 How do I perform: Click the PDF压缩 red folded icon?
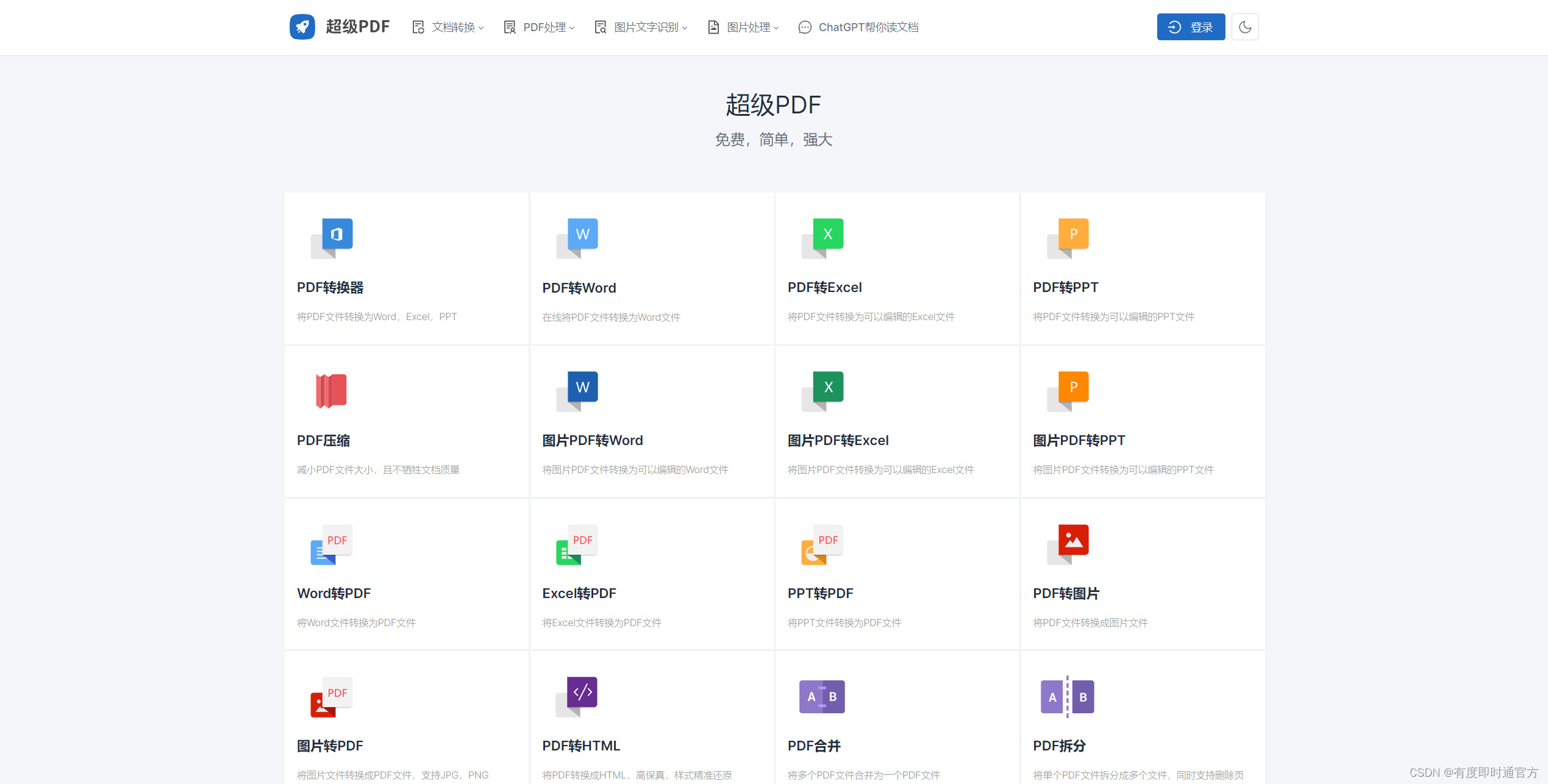(x=331, y=391)
